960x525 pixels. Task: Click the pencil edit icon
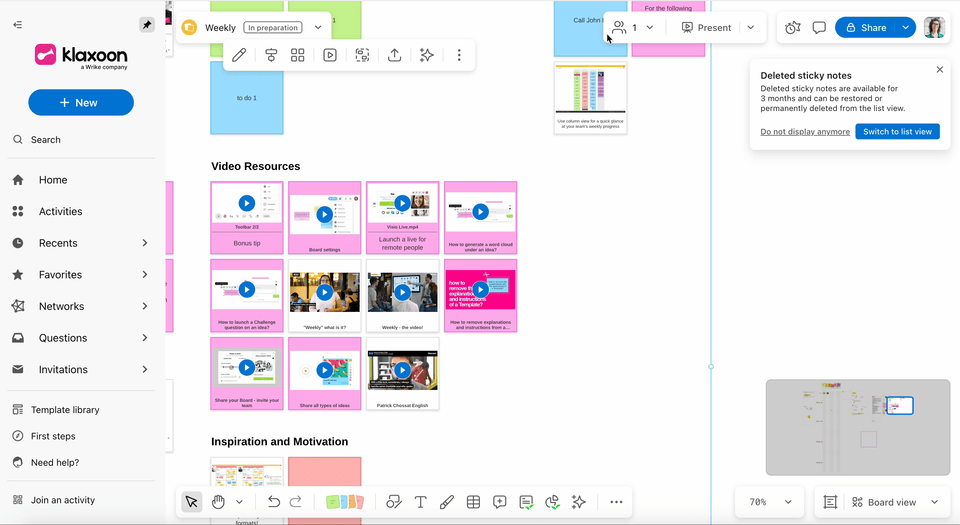pos(239,55)
